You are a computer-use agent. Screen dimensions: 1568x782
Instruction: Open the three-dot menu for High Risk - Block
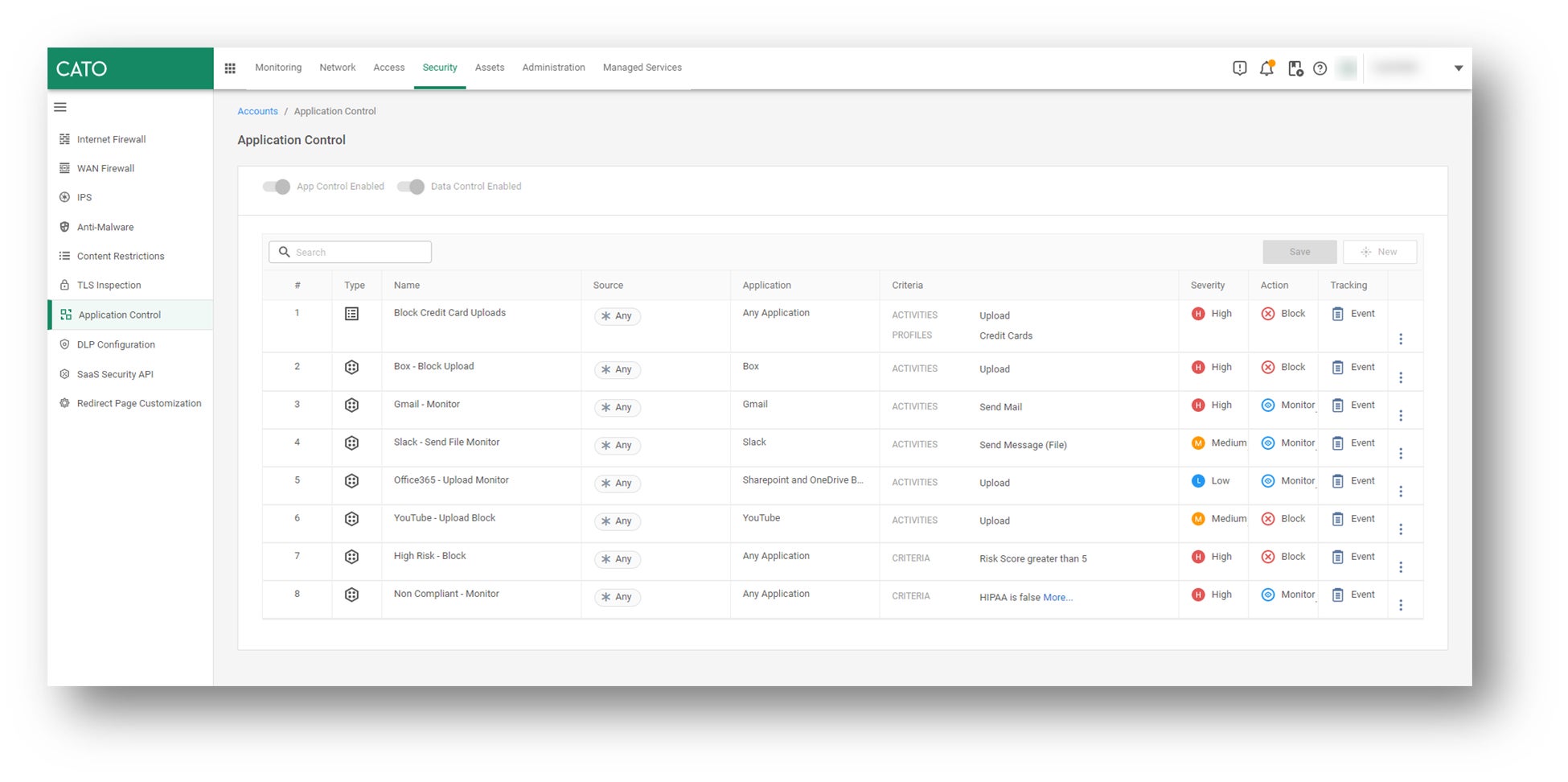[1401, 567]
